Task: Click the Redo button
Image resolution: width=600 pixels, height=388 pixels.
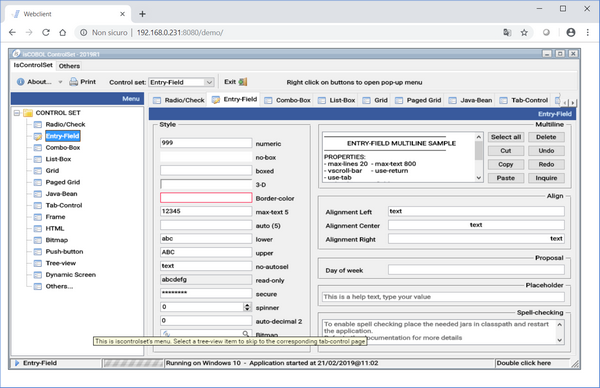Action: point(546,165)
